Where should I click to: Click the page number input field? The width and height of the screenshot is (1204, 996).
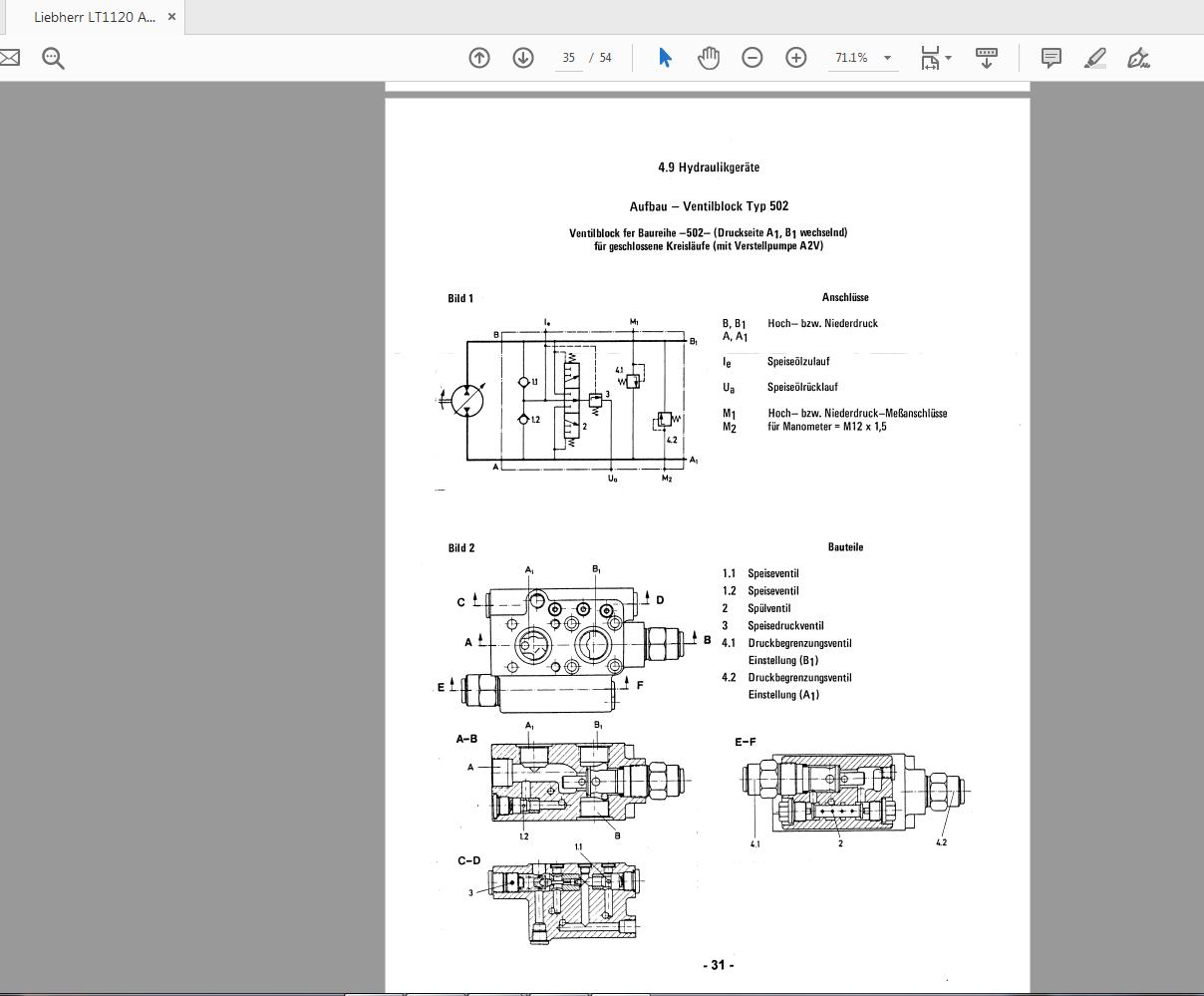click(568, 58)
